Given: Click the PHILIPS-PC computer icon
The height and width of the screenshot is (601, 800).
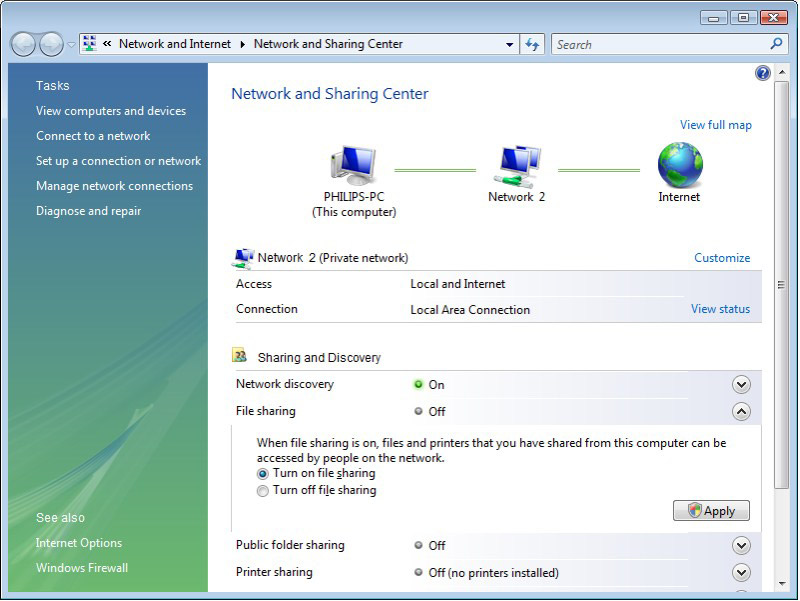Looking at the screenshot, I should (354, 165).
